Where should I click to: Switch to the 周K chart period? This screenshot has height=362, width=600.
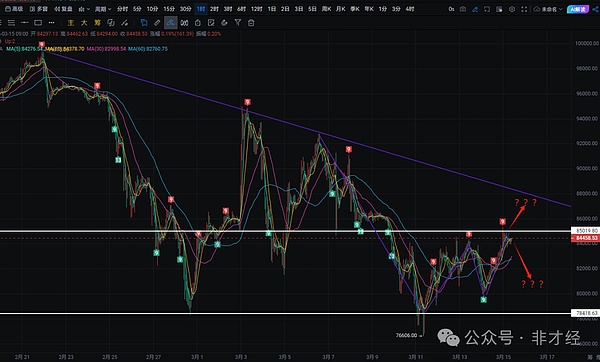coord(326,9)
